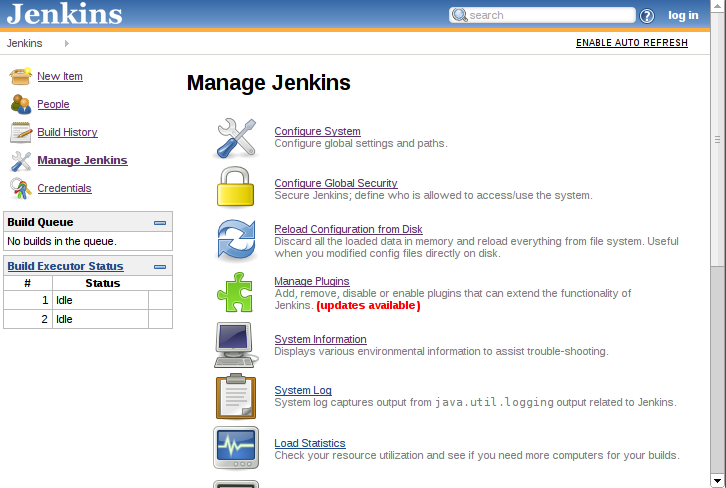
Task: Click the Idle status of executor 1
Action: click(64, 300)
